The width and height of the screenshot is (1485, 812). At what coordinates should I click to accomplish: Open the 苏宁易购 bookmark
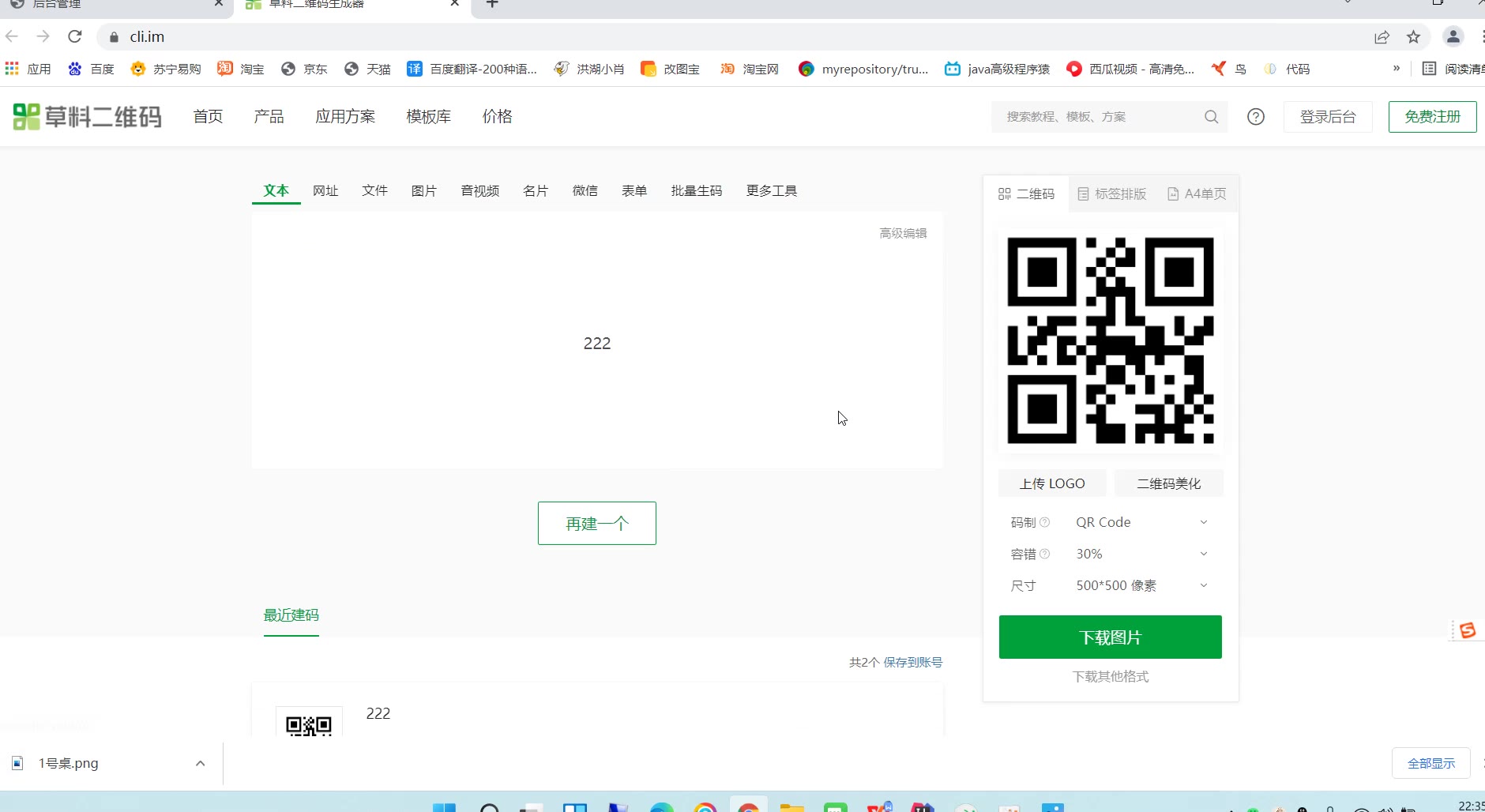tap(166, 69)
